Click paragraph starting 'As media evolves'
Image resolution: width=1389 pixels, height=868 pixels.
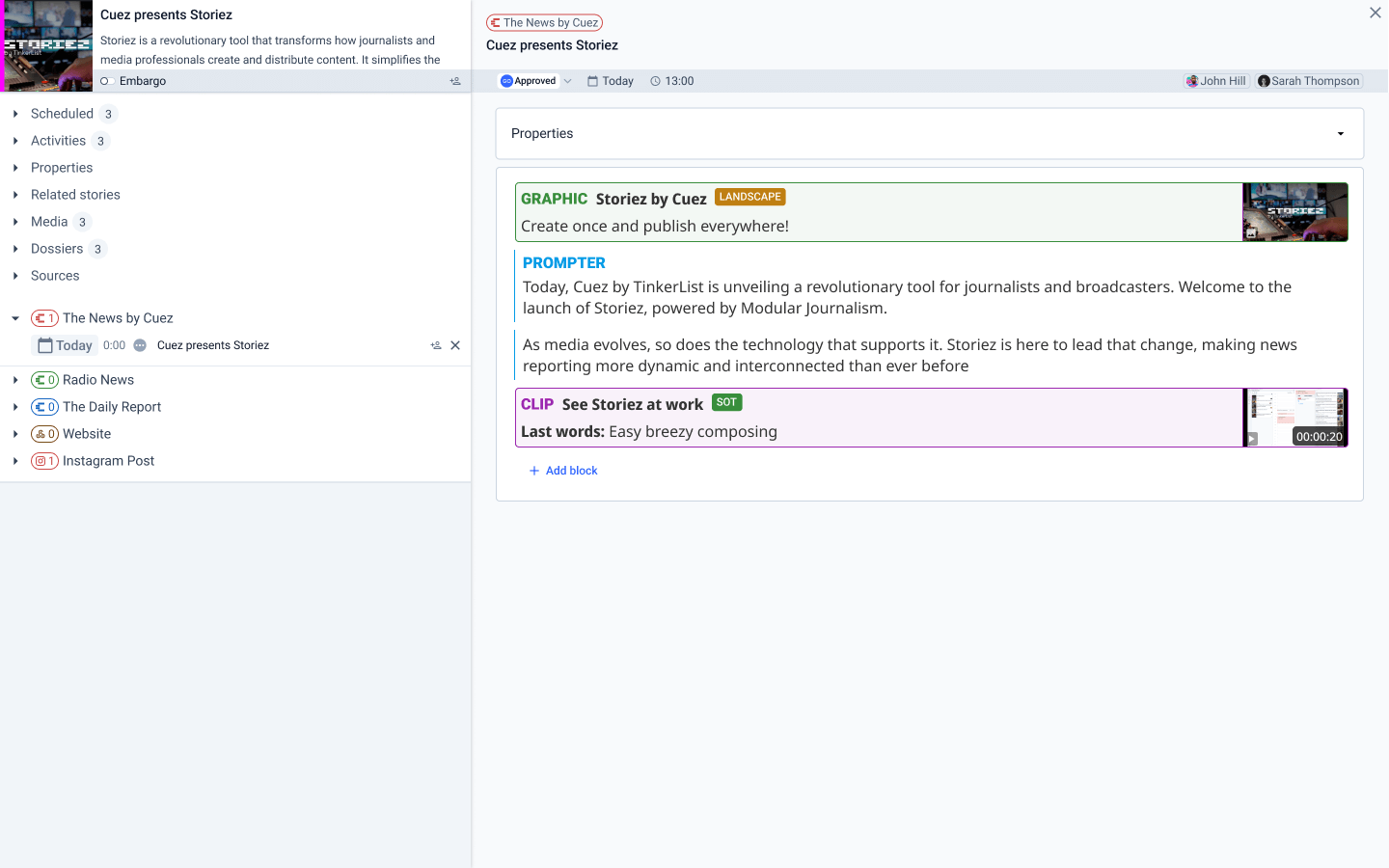pos(910,355)
